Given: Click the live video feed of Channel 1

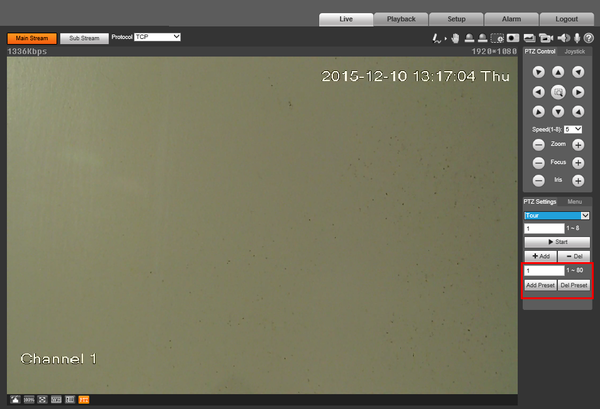Looking at the screenshot, I should pos(262,225).
